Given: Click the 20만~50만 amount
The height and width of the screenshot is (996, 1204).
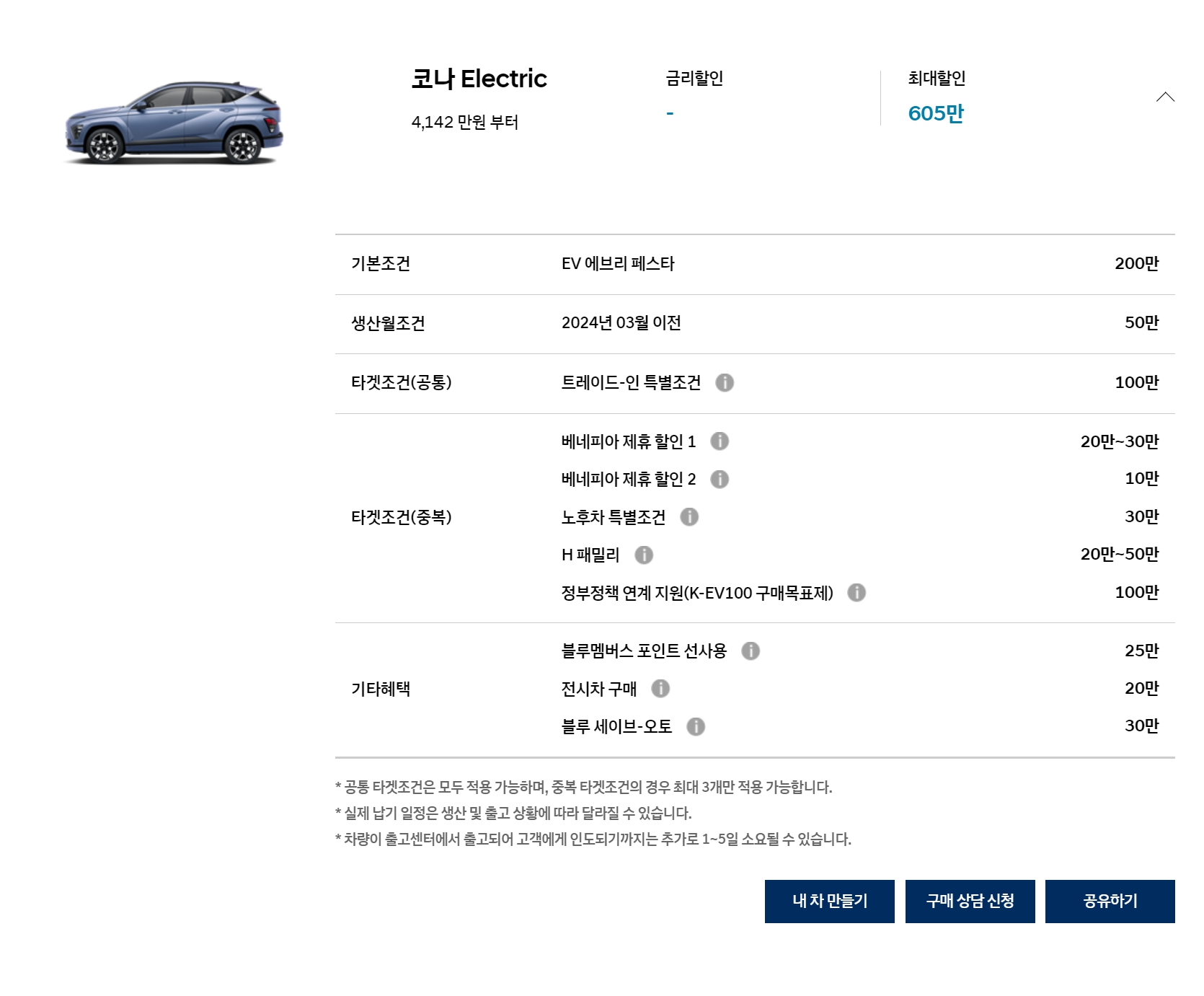Looking at the screenshot, I should (1120, 555).
